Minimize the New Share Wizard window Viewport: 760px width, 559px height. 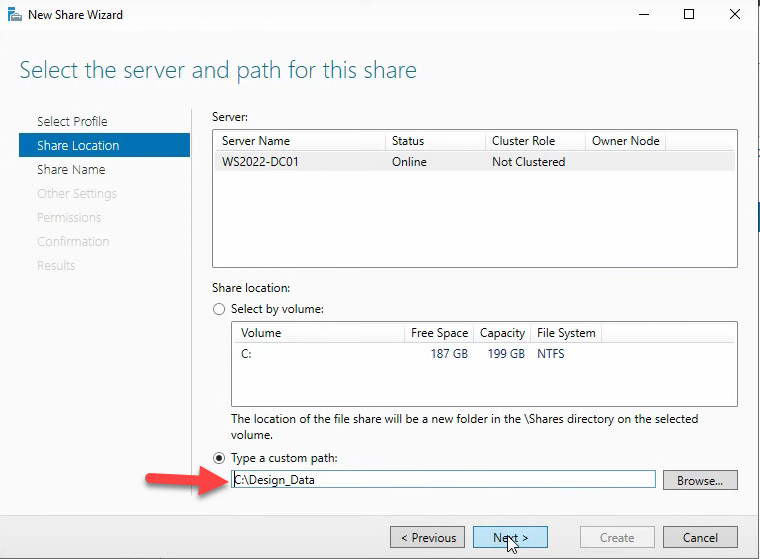[x=644, y=15]
